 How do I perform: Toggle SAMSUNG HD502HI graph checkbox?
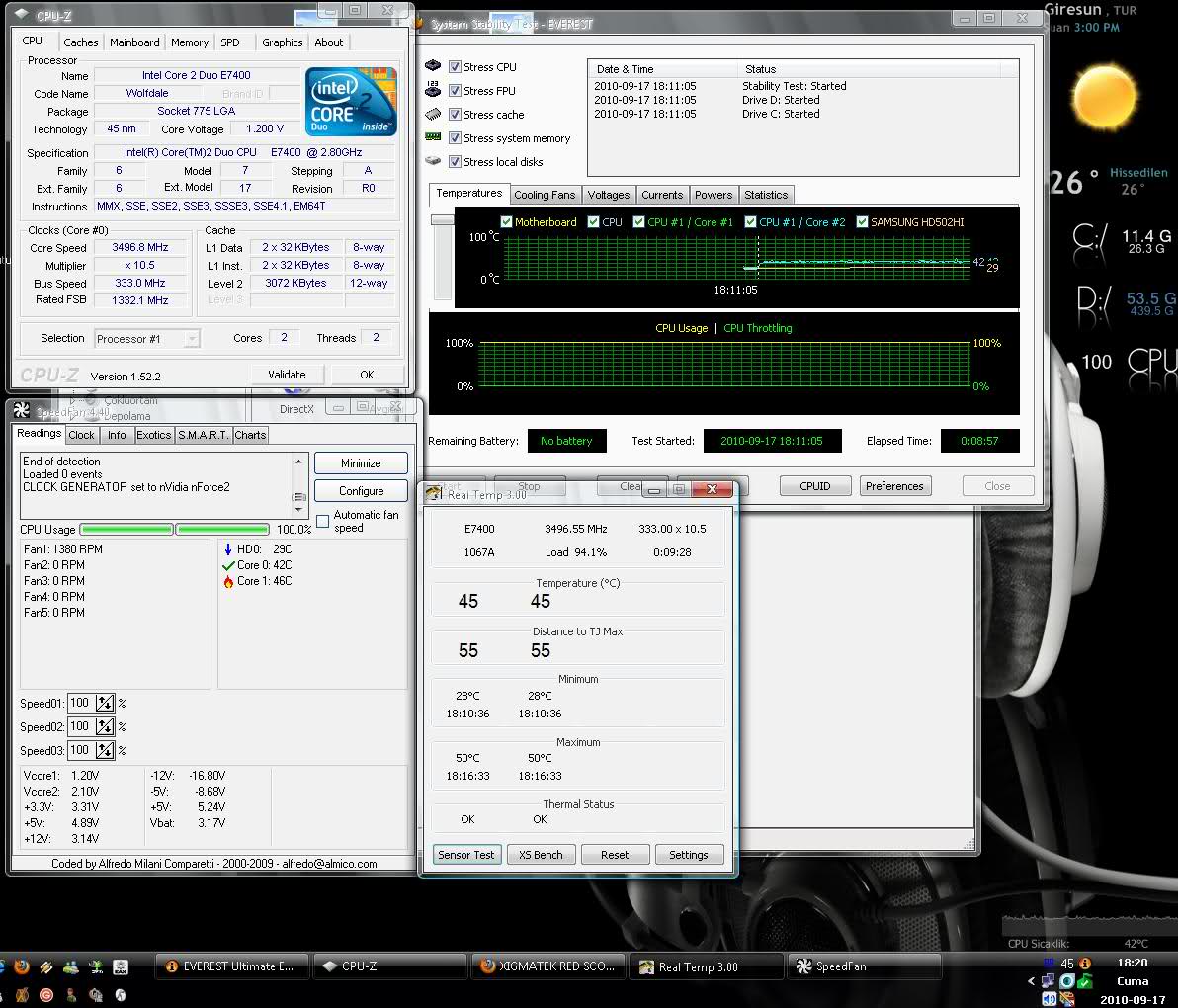pyautogui.click(x=862, y=222)
